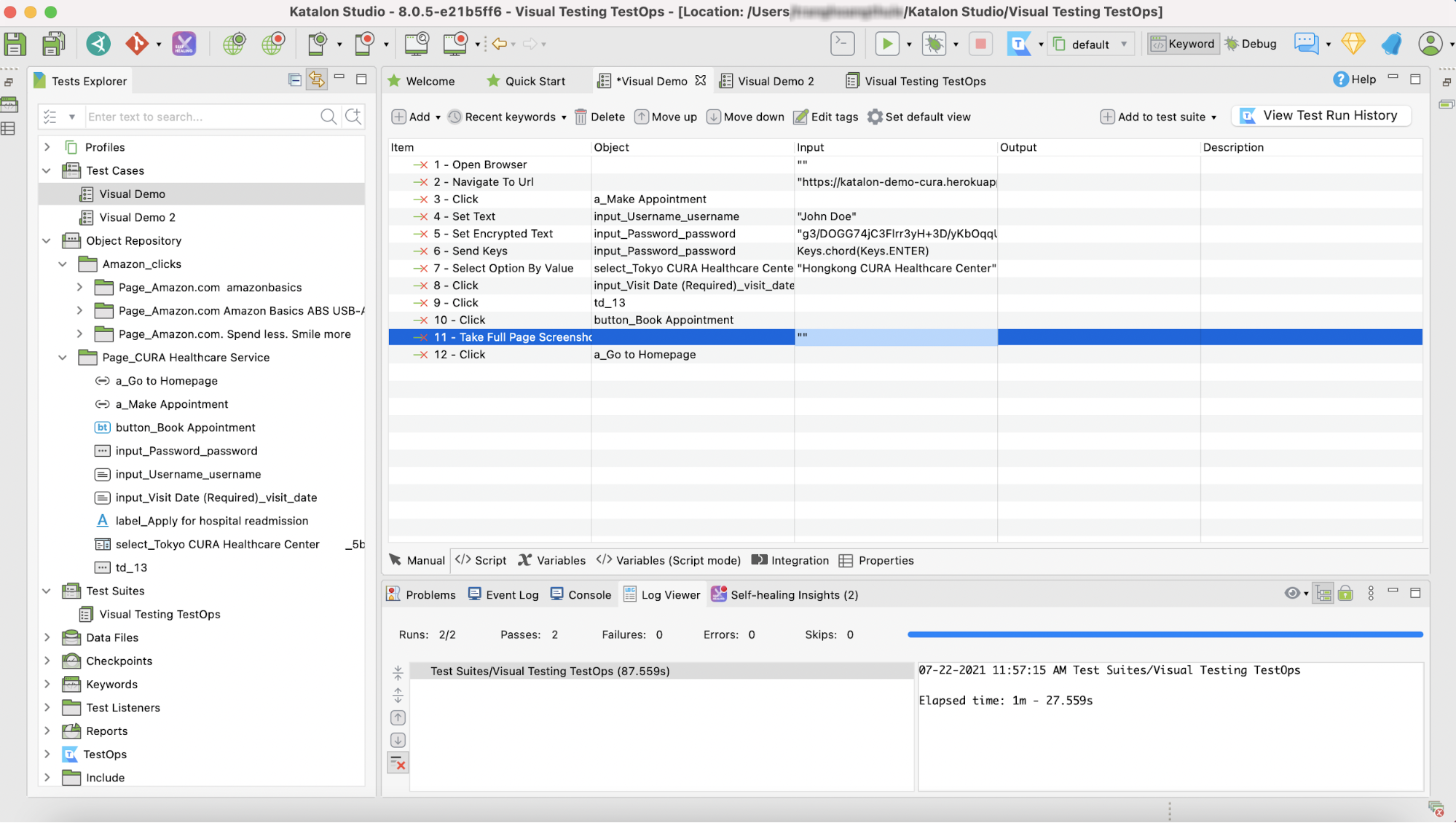
Task: Close the Visual Demo tab
Action: (700, 80)
